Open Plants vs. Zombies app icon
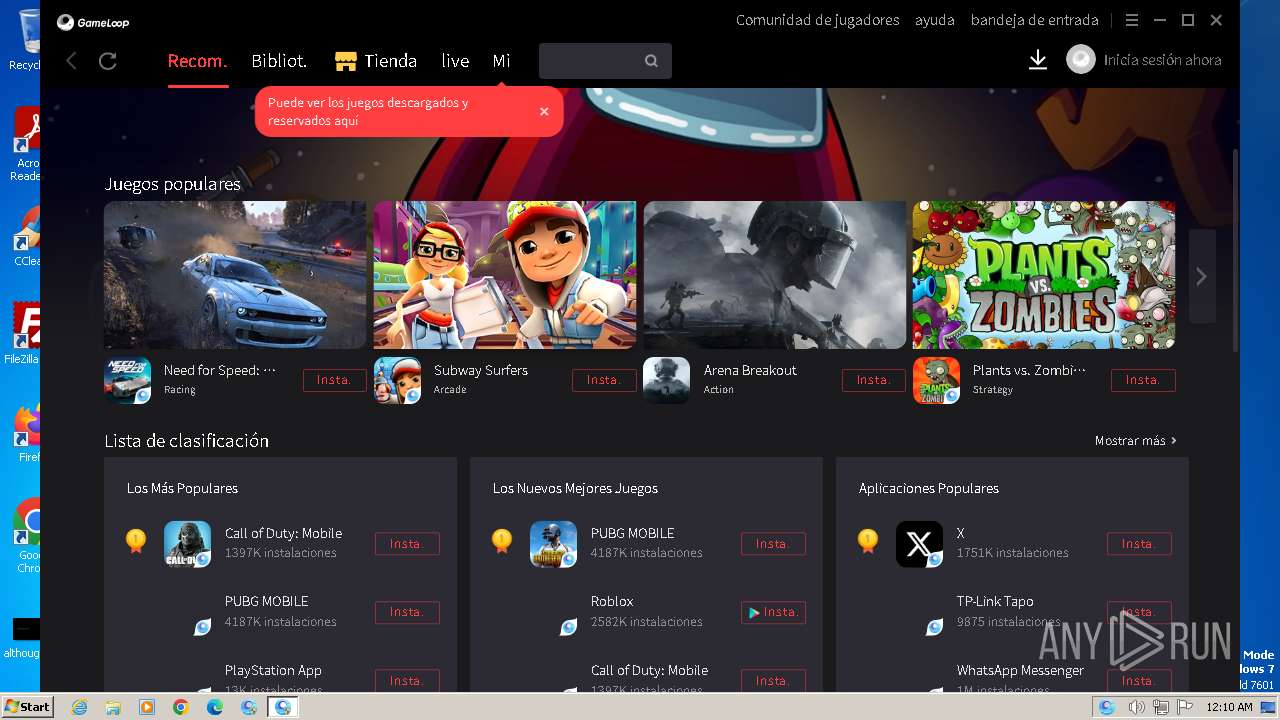 pyautogui.click(x=937, y=380)
